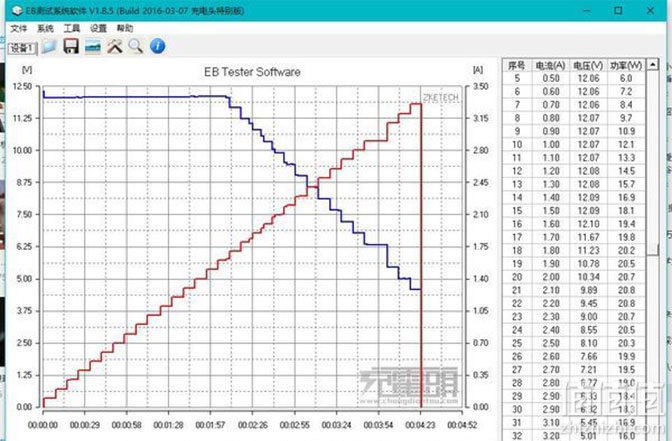The image size is (672, 441).
Task: Close the EB Tester window
Action: click(650, 10)
